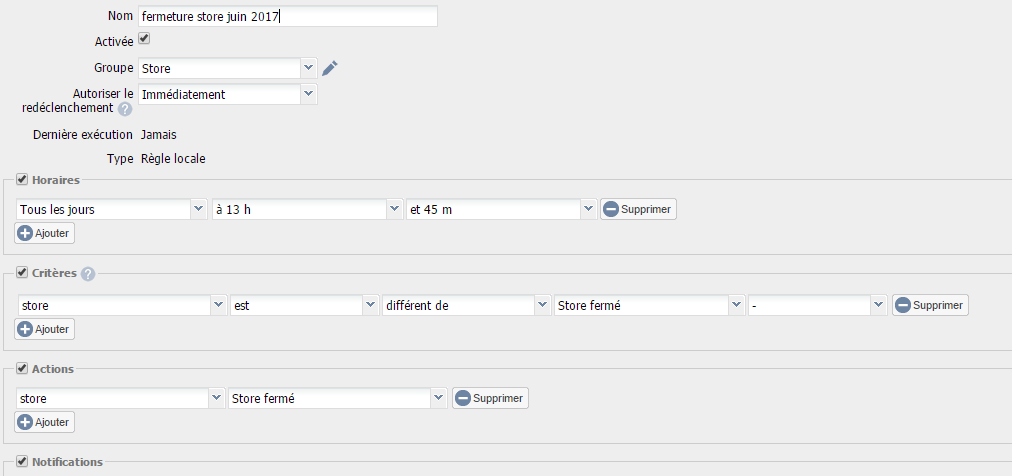Add a new Horaires schedule row

pos(45,233)
